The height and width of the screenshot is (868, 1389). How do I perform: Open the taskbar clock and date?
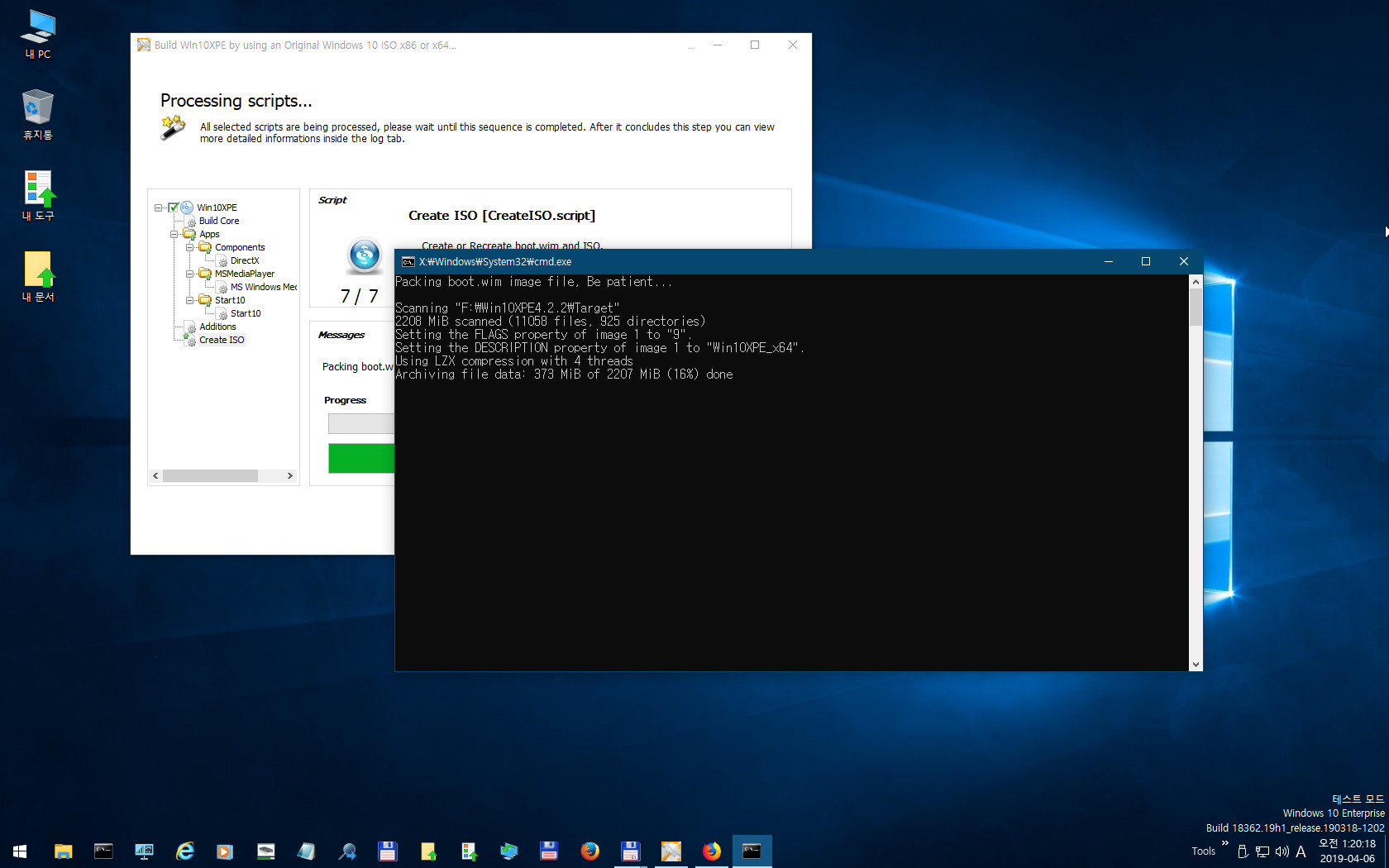(x=1347, y=851)
